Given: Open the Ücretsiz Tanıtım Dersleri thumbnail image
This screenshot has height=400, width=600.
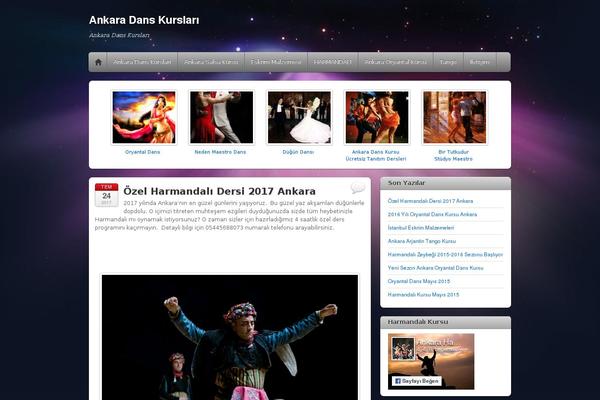Looking at the screenshot, I should point(377,118).
